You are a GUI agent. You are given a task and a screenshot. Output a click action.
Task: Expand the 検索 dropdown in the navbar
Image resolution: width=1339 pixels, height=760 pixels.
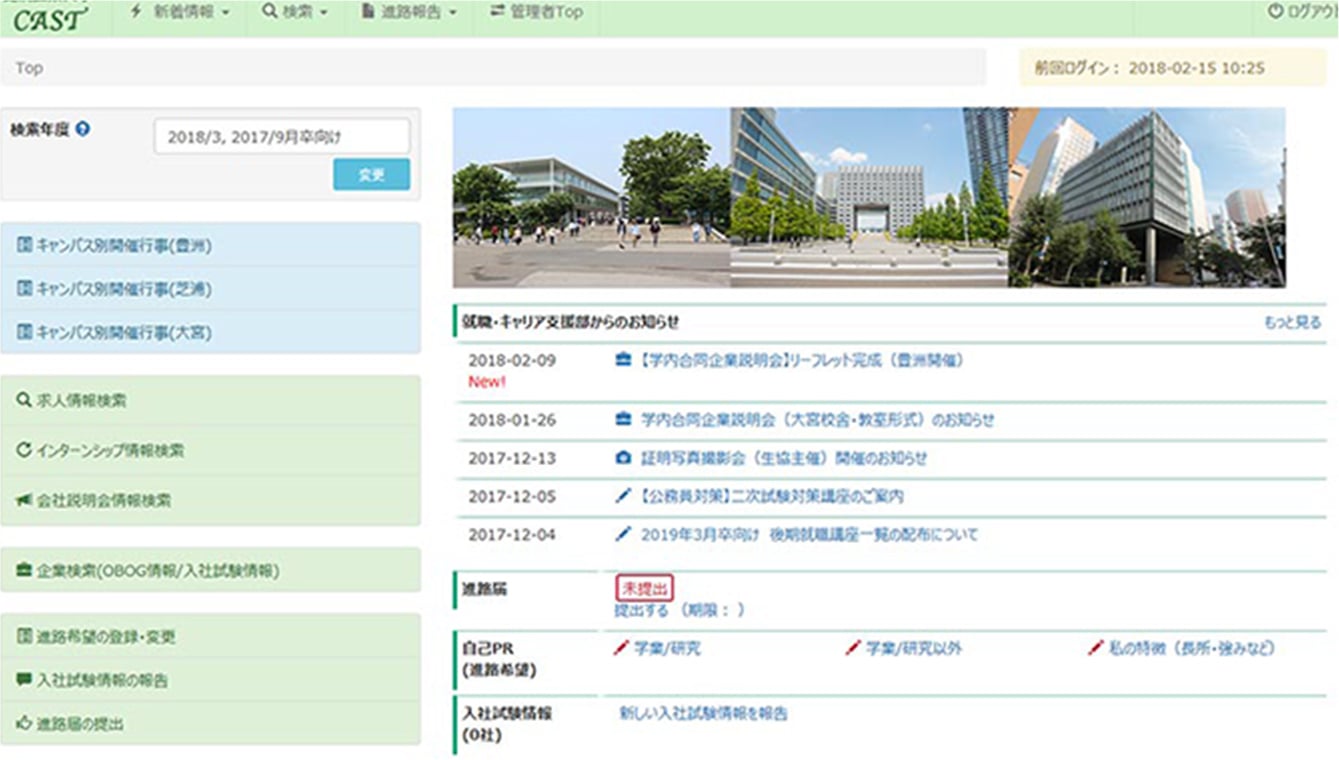coord(295,13)
